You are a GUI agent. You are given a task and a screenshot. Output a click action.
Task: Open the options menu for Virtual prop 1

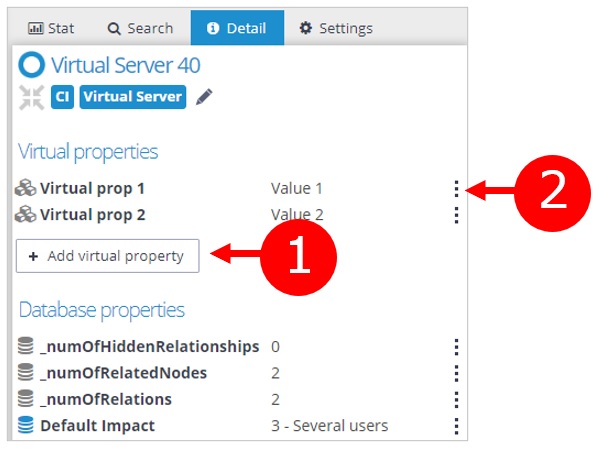coord(456,188)
